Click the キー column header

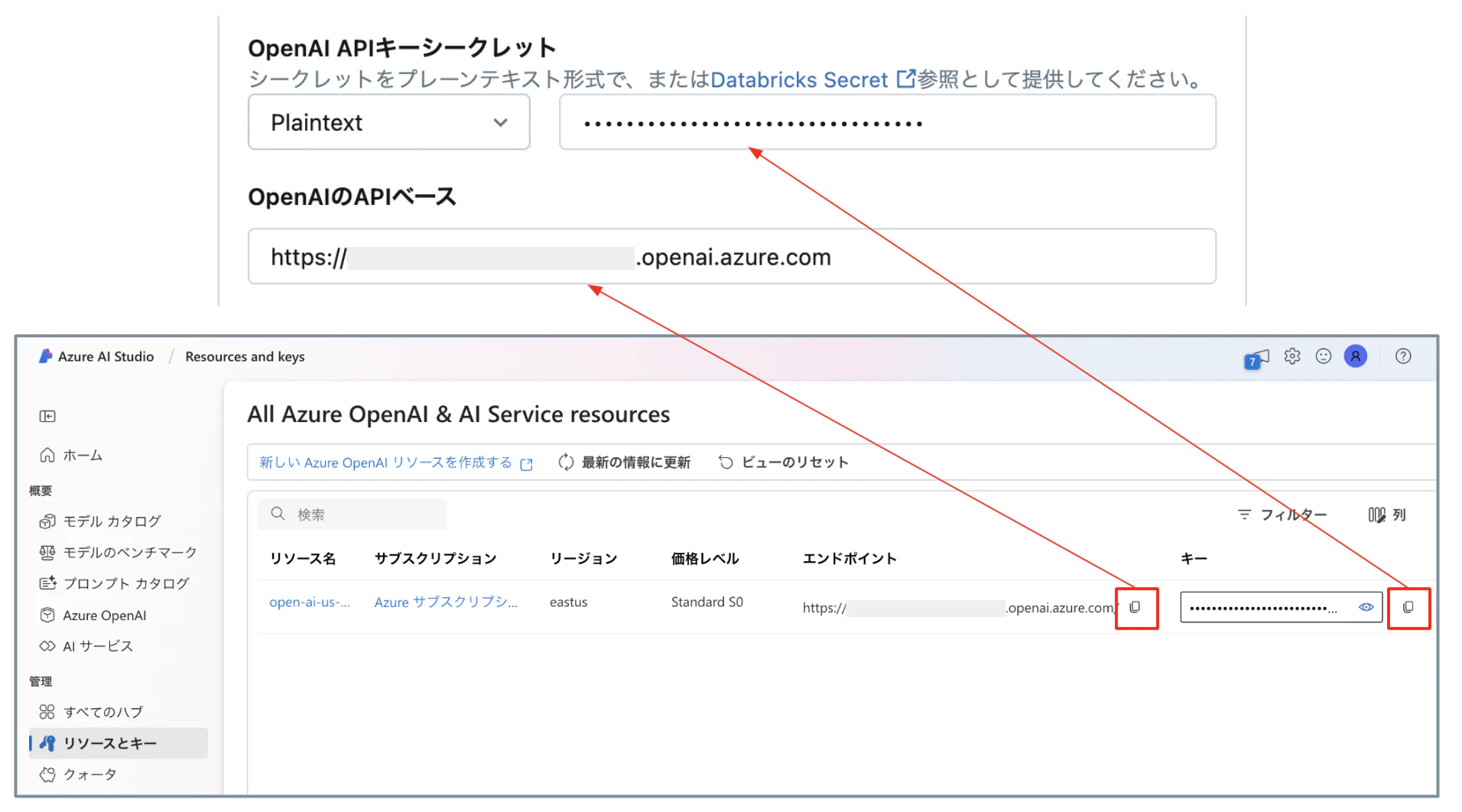[1194, 559]
